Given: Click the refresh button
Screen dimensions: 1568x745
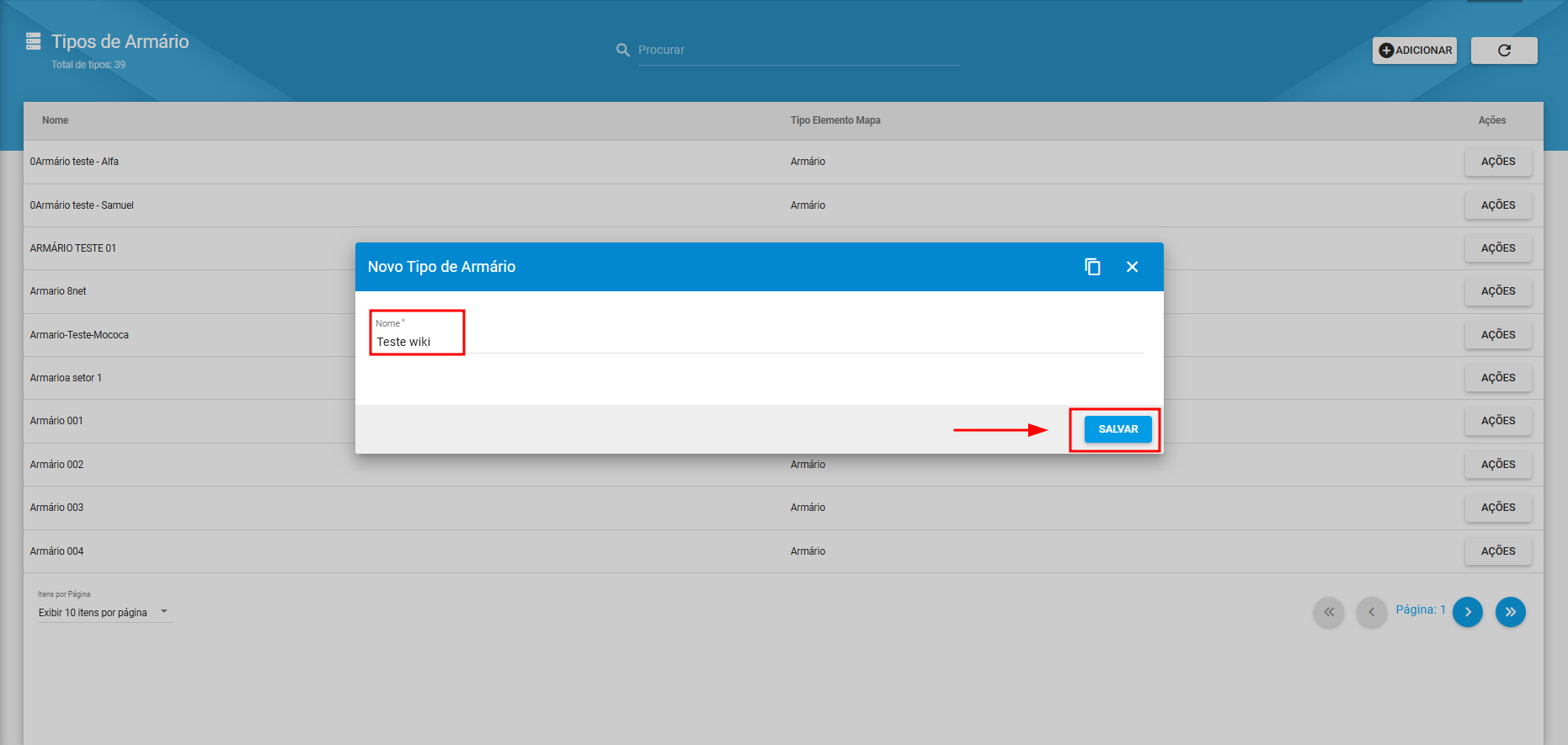Looking at the screenshot, I should click(x=1504, y=51).
